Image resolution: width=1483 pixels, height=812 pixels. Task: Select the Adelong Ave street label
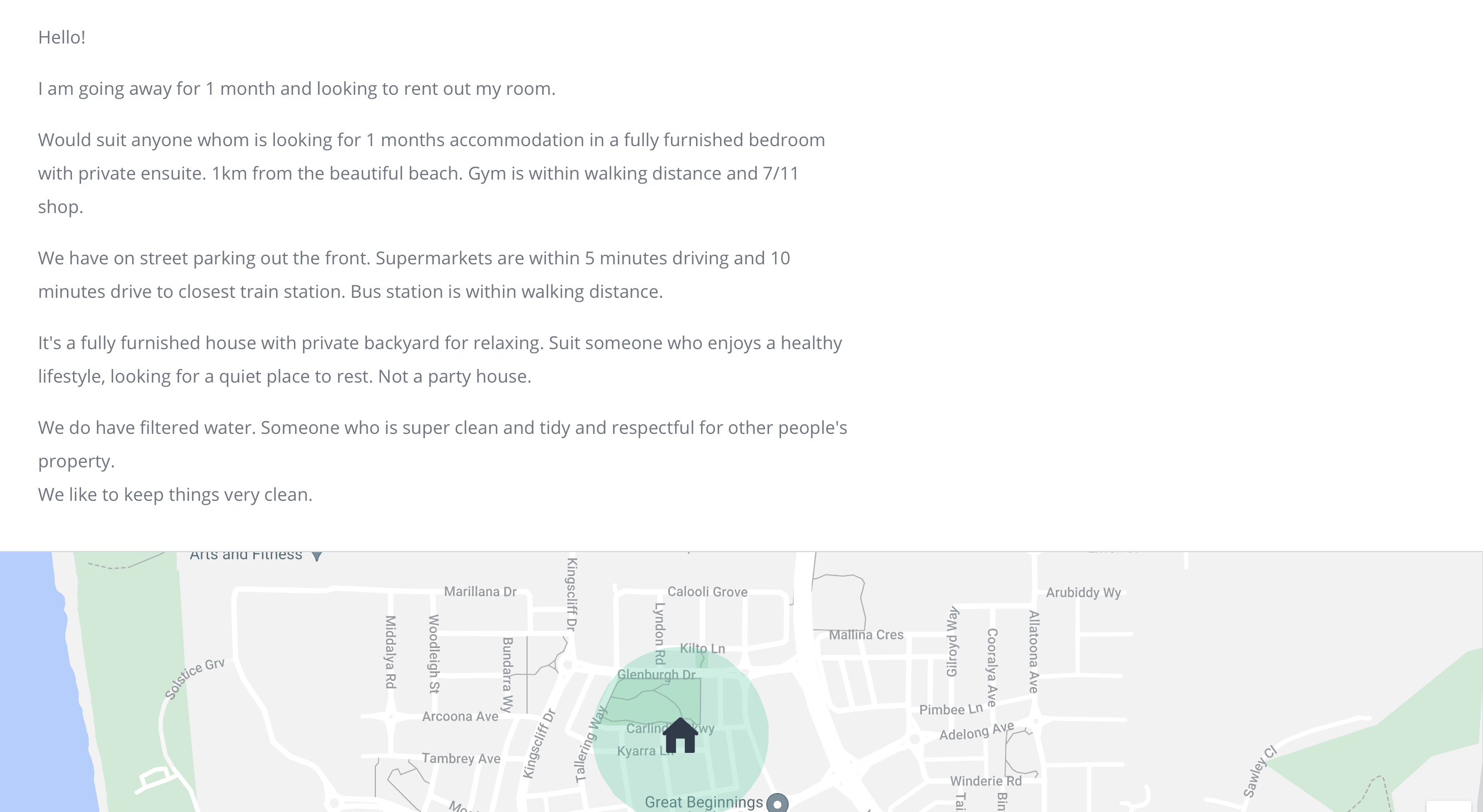click(977, 732)
